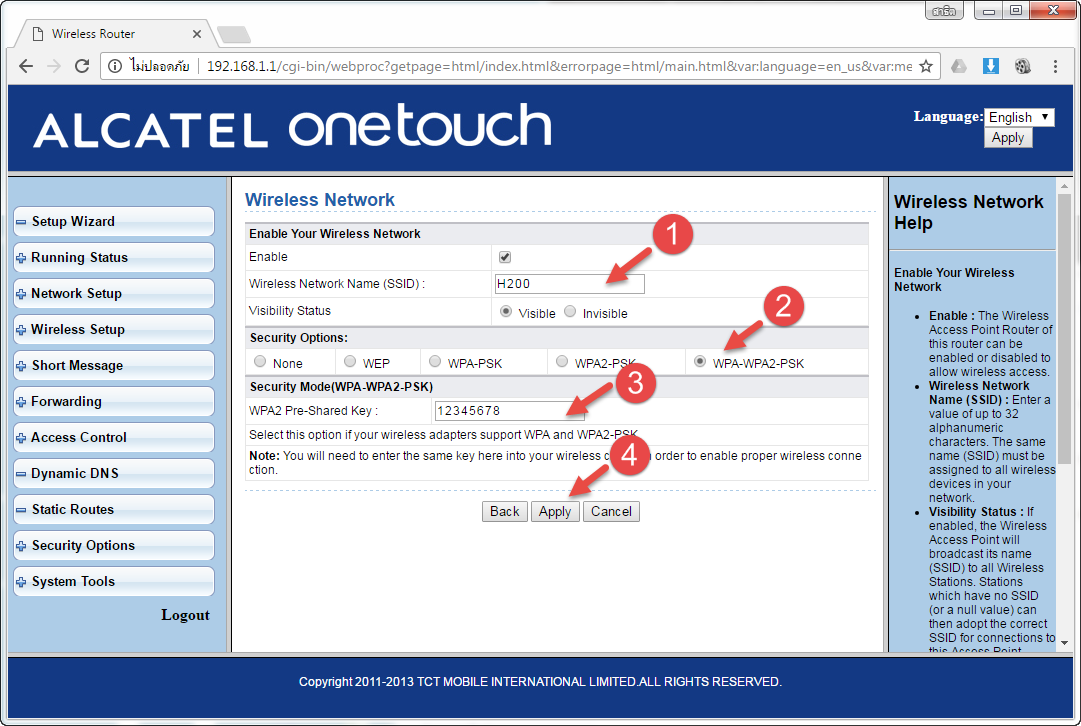
Task: Click help panel scrollbar up arrow
Action: (x=1064, y=186)
